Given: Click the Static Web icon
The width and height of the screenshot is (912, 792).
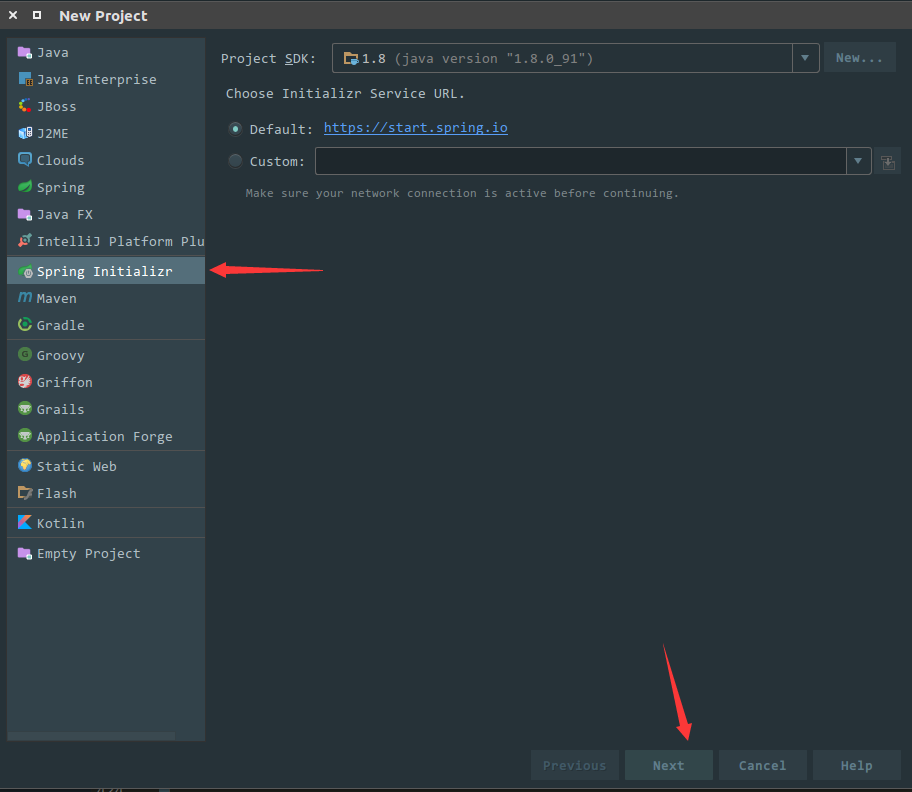Looking at the screenshot, I should pyautogui.click(x=24, y=466).
